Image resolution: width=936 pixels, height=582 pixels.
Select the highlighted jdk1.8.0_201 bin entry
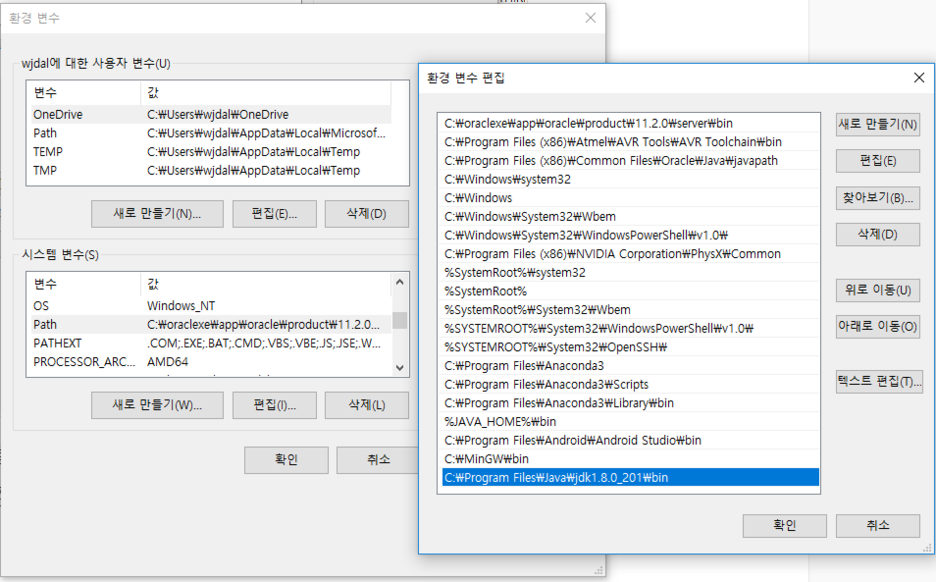(x=630, y=478)
